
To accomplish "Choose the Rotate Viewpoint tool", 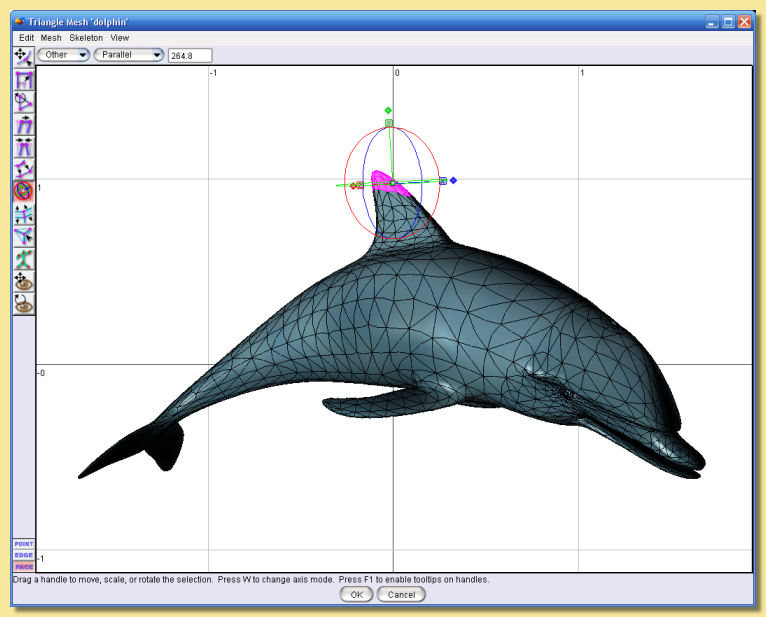I will click(24, 303).
